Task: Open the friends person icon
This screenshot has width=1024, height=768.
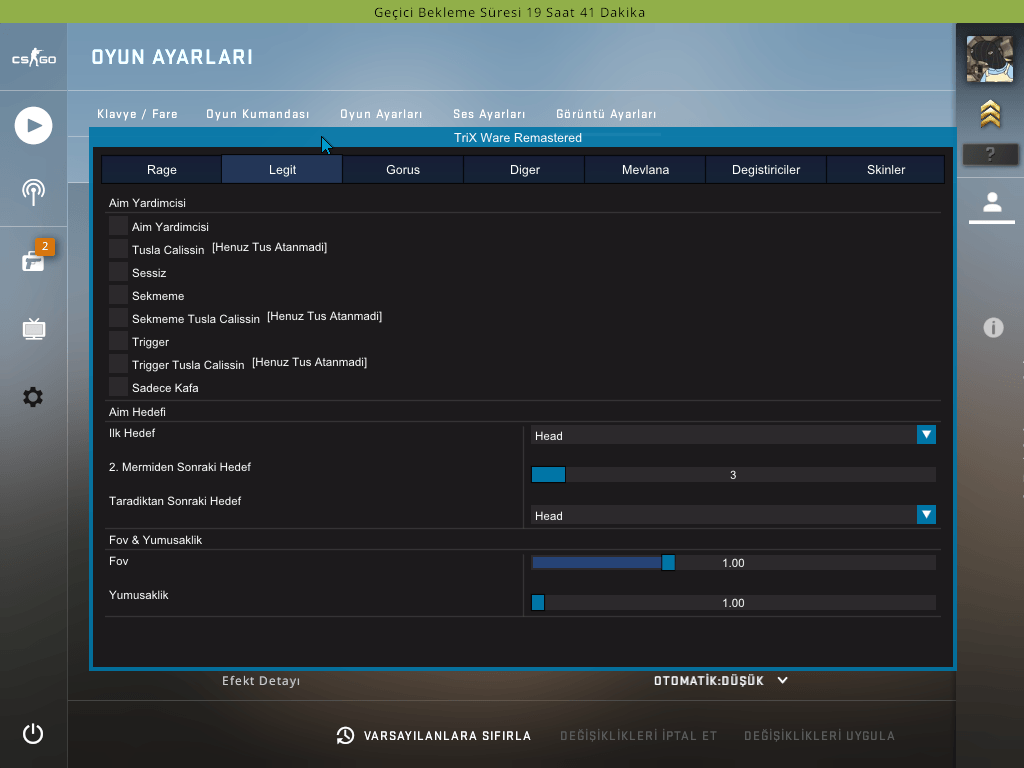Action: point(992,202)
